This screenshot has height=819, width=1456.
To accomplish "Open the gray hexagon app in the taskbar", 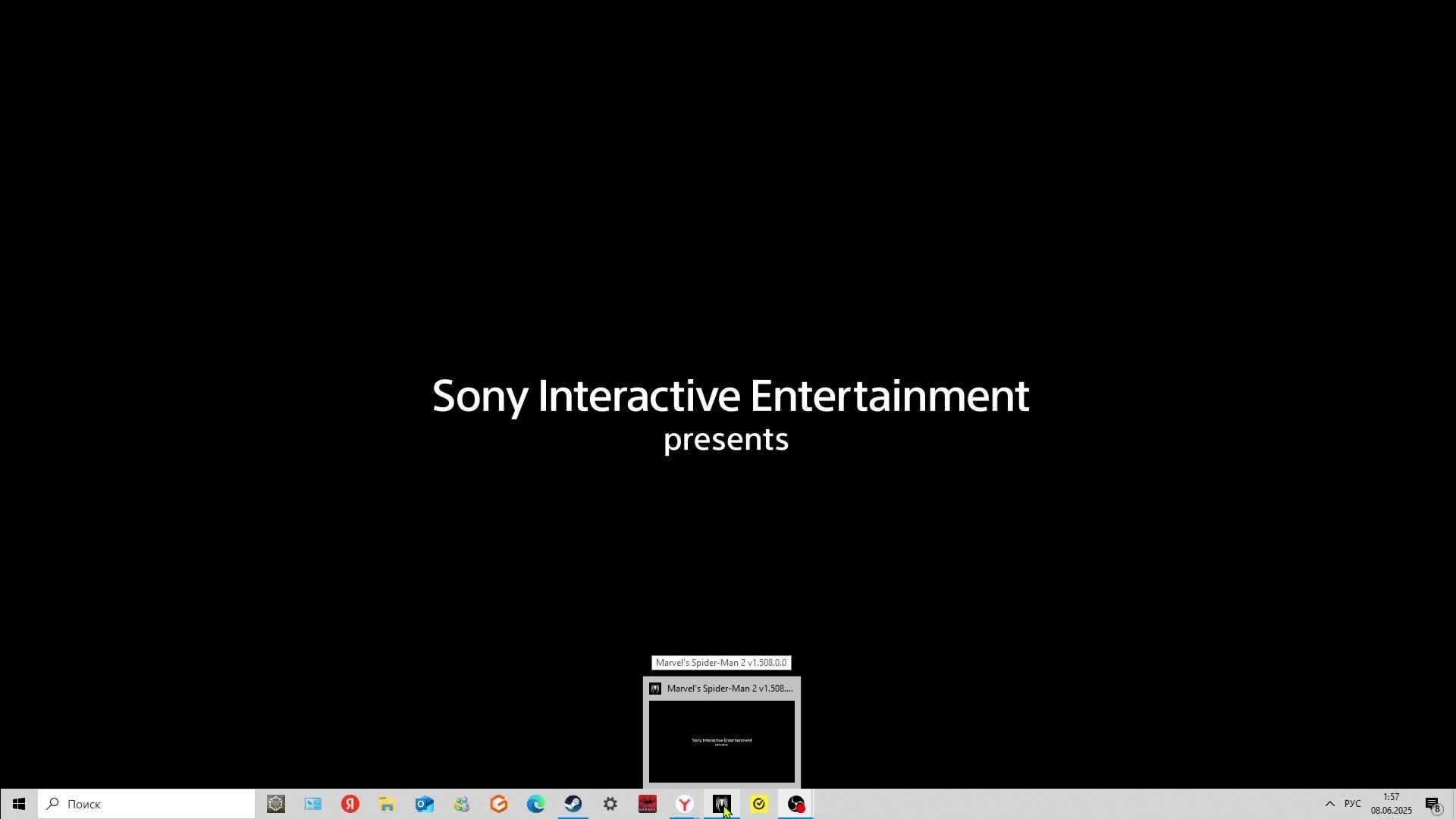I will pos(276,804).
